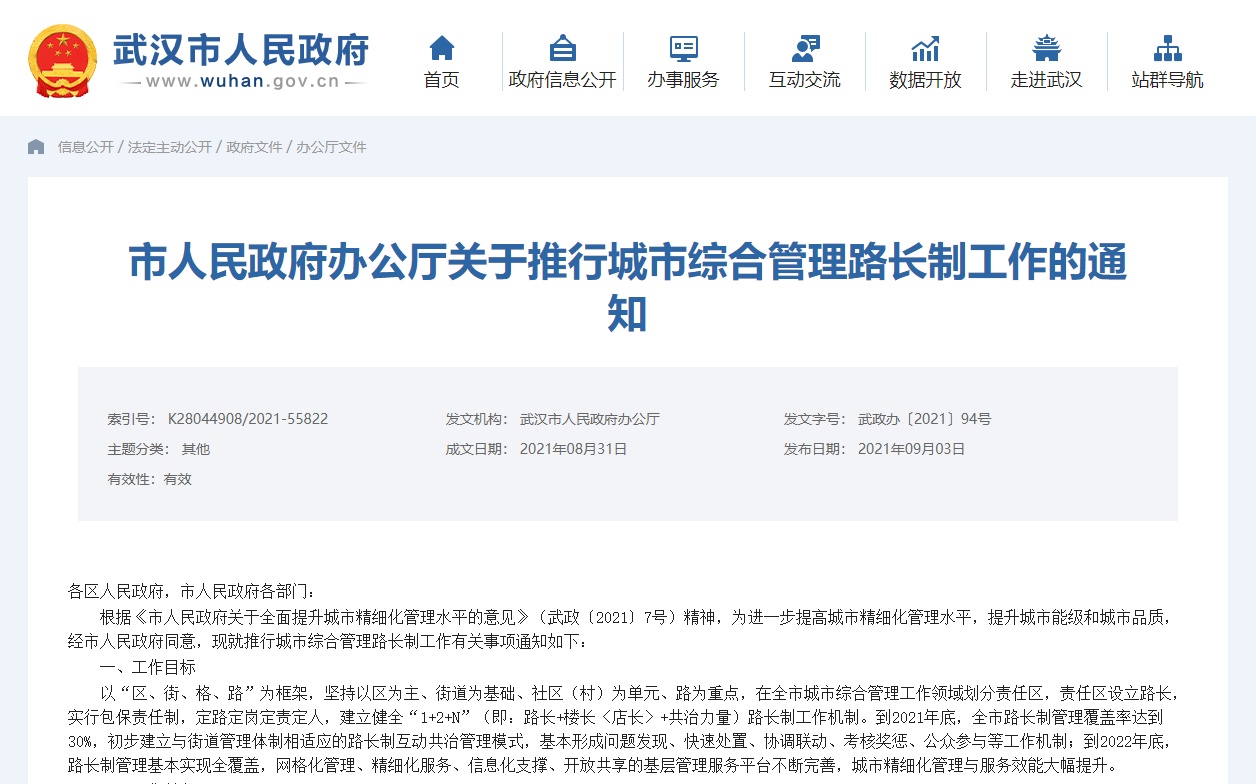Viewport: 1256px width, 784px height.
Task: Click the 法定主动公开 breadcrumb link
Action: coord(170,147)
